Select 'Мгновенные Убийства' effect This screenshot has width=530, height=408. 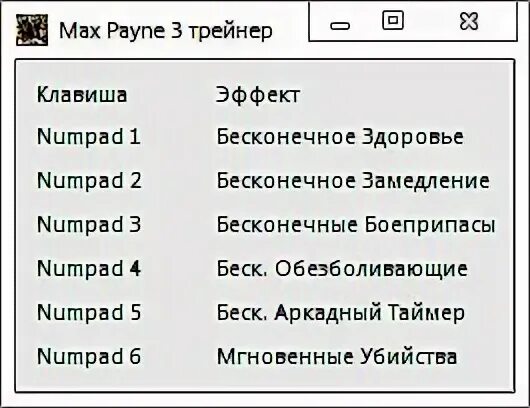[x=337, y=357]
